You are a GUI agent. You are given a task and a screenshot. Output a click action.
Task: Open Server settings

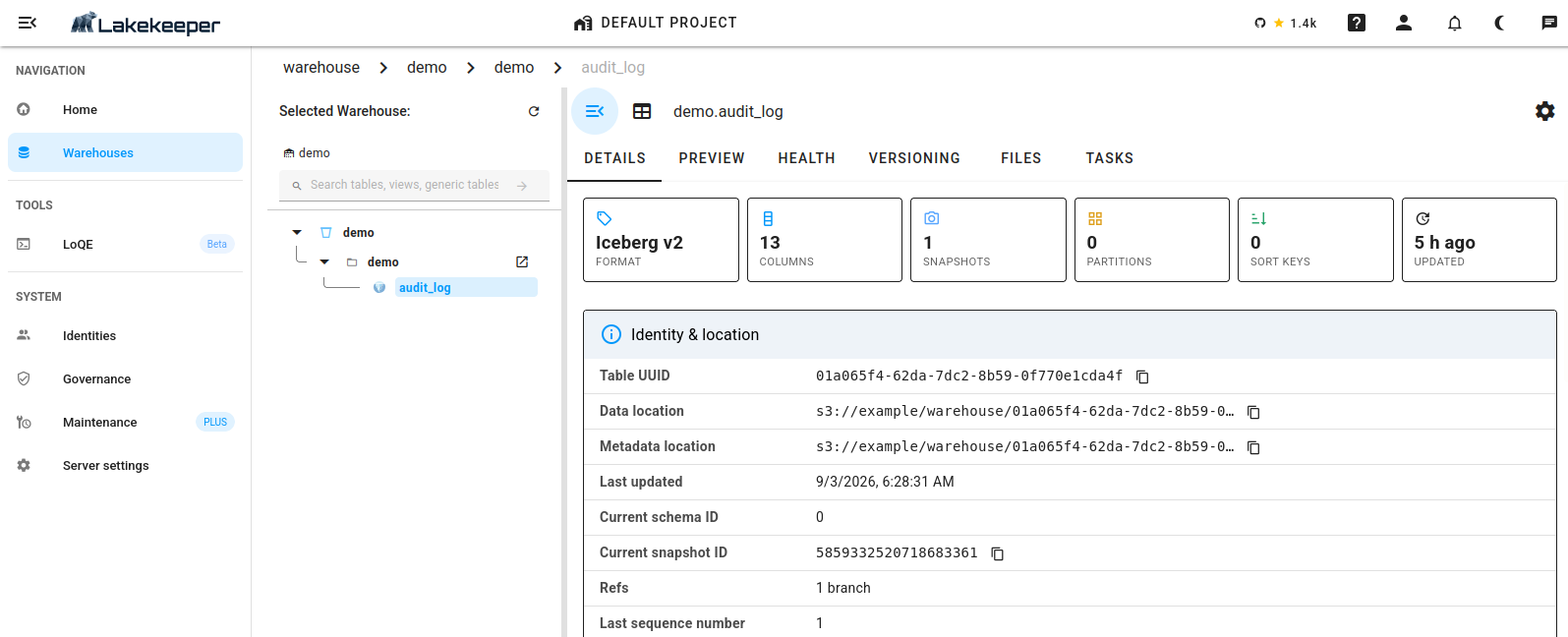point(125,465)
